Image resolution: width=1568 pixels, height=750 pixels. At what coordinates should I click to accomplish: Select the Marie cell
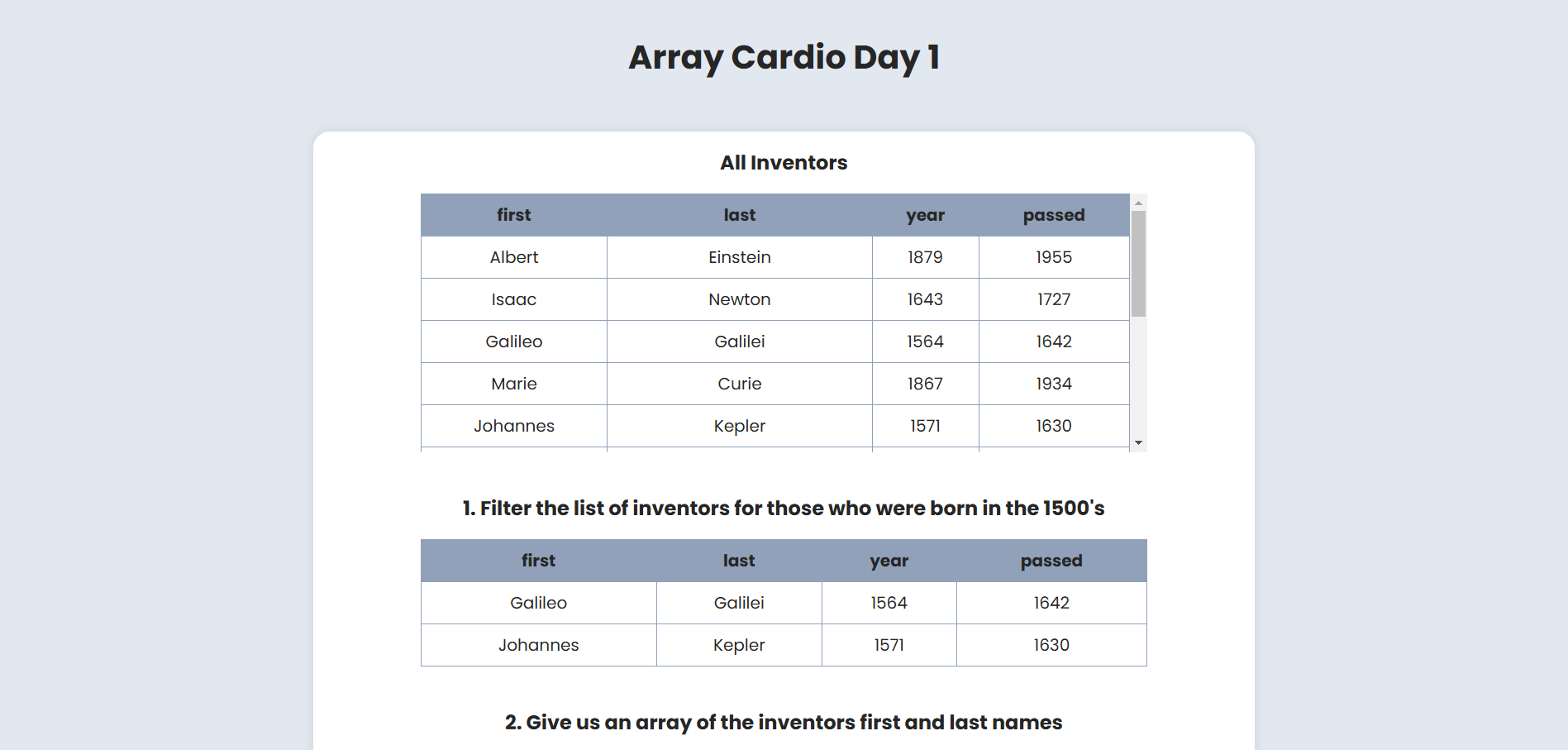click(514, 384)
